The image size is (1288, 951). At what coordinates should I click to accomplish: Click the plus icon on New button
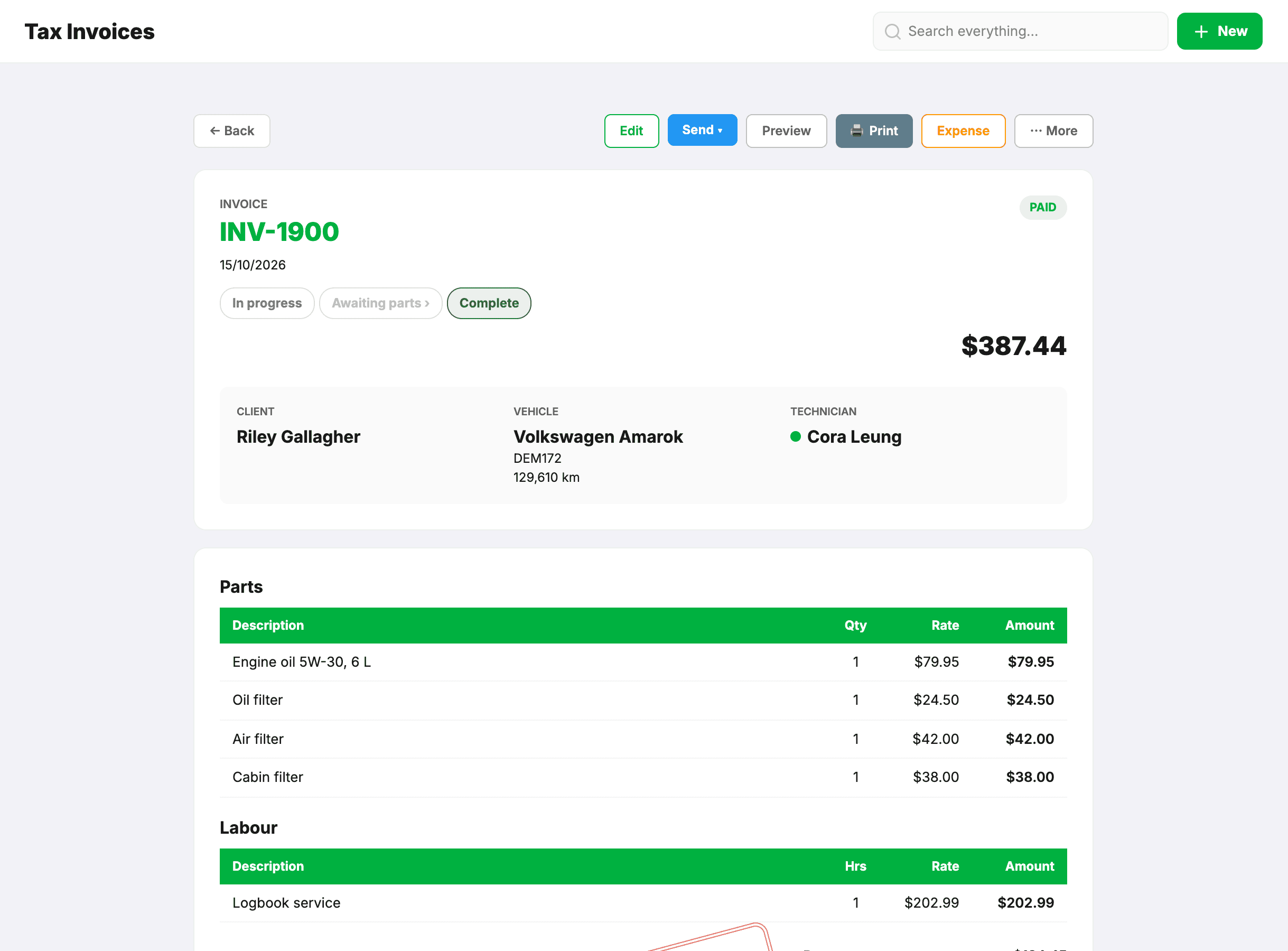pos(1200,32)
